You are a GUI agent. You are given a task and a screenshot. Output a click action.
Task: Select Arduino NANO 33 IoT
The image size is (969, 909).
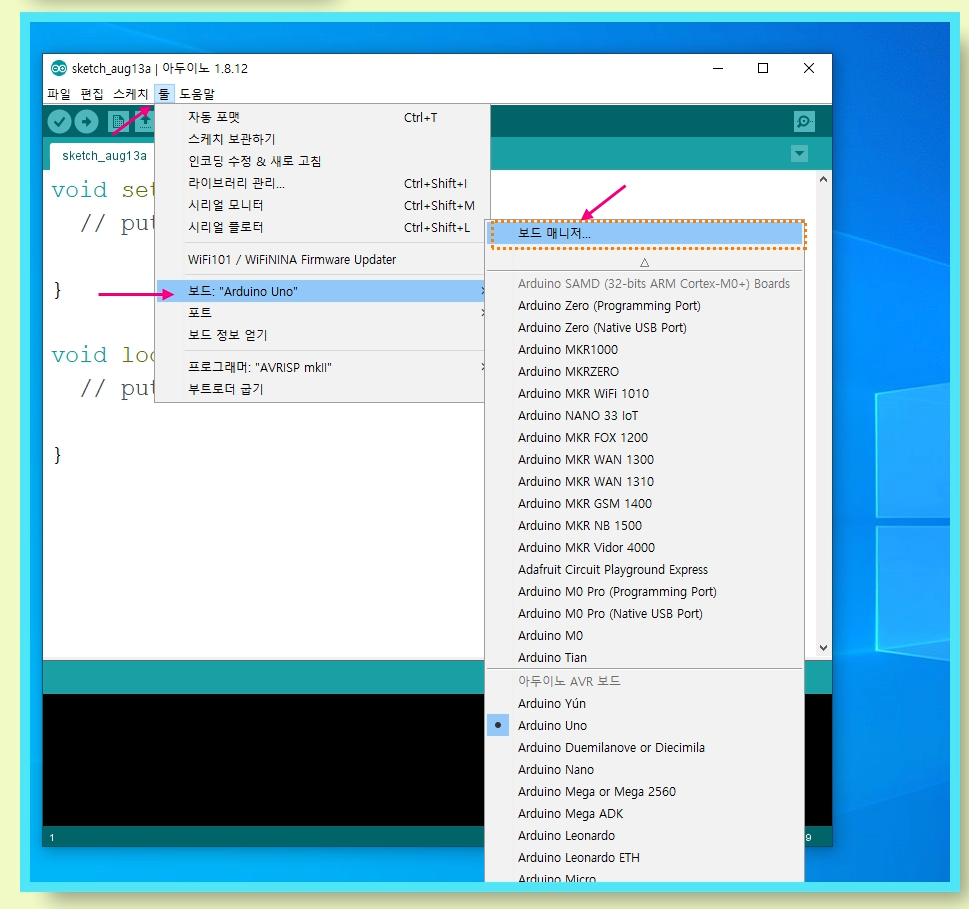pyautogui.click(x=645, y=416)
